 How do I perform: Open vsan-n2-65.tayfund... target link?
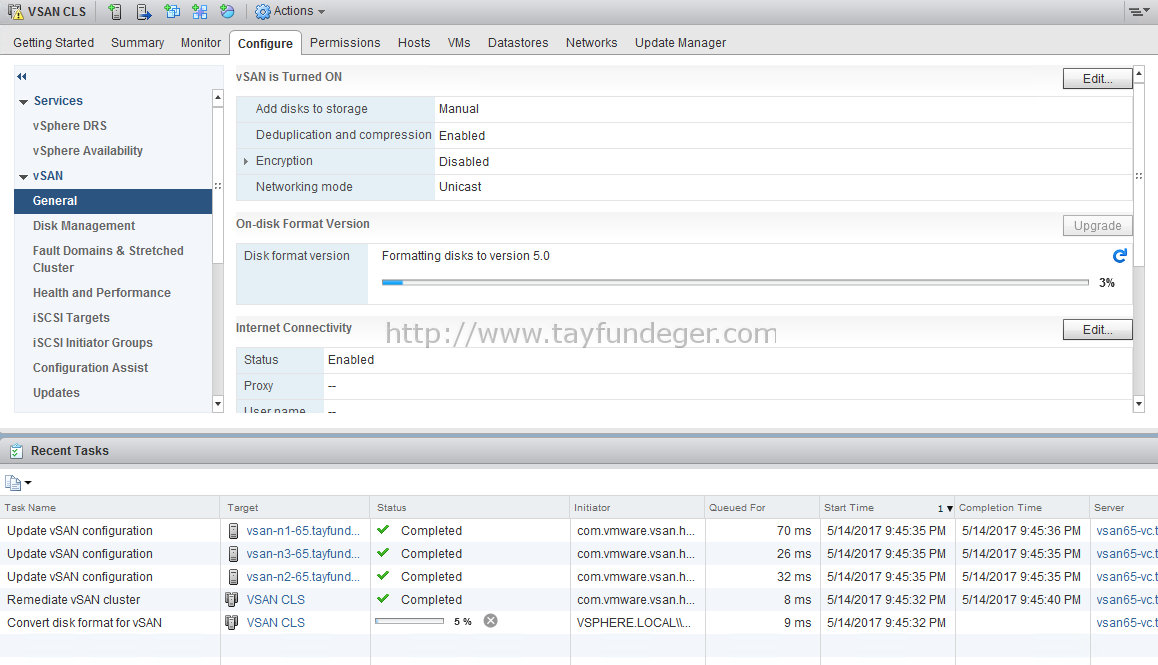[x=304, y=576]
